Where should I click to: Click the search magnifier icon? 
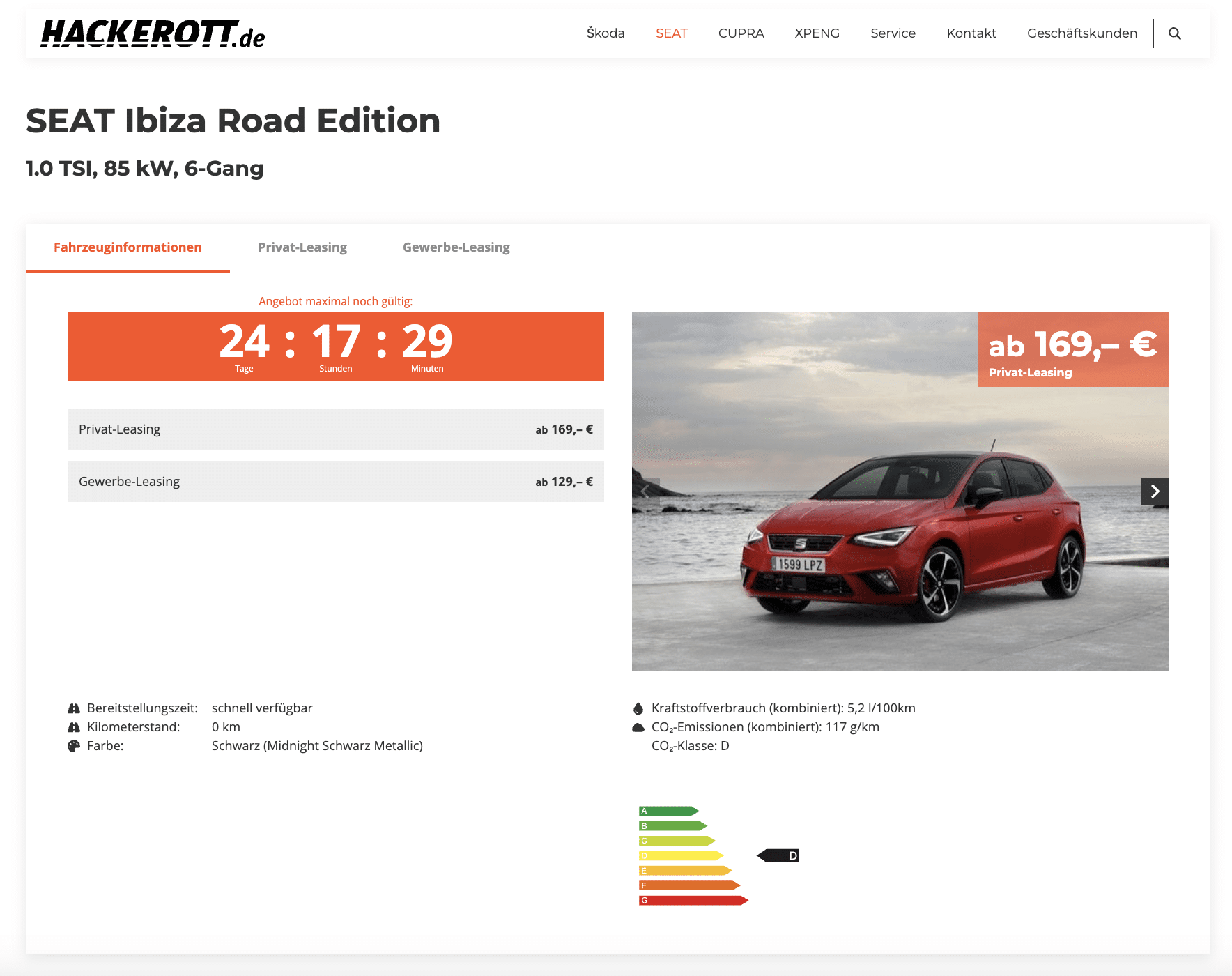tap(1174, 33)
